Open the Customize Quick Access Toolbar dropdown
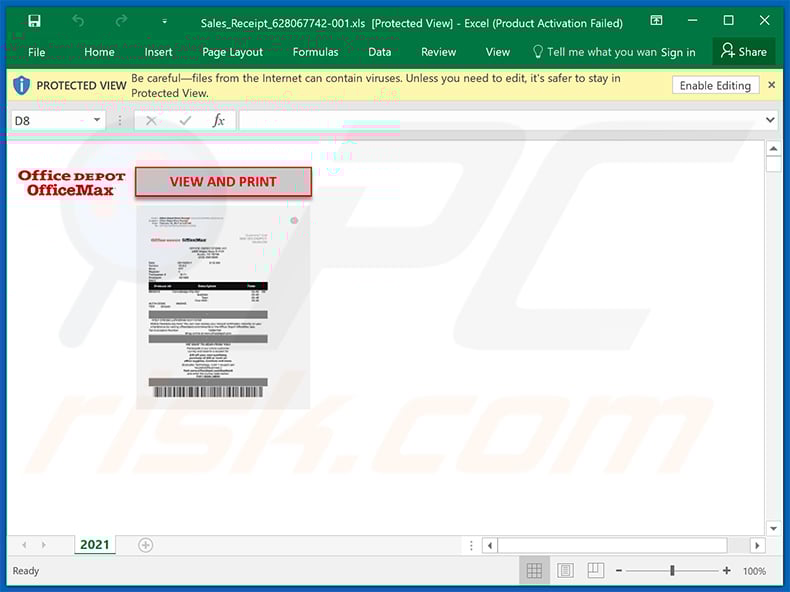Screen dimensions: 790x592 click(164, 21)
